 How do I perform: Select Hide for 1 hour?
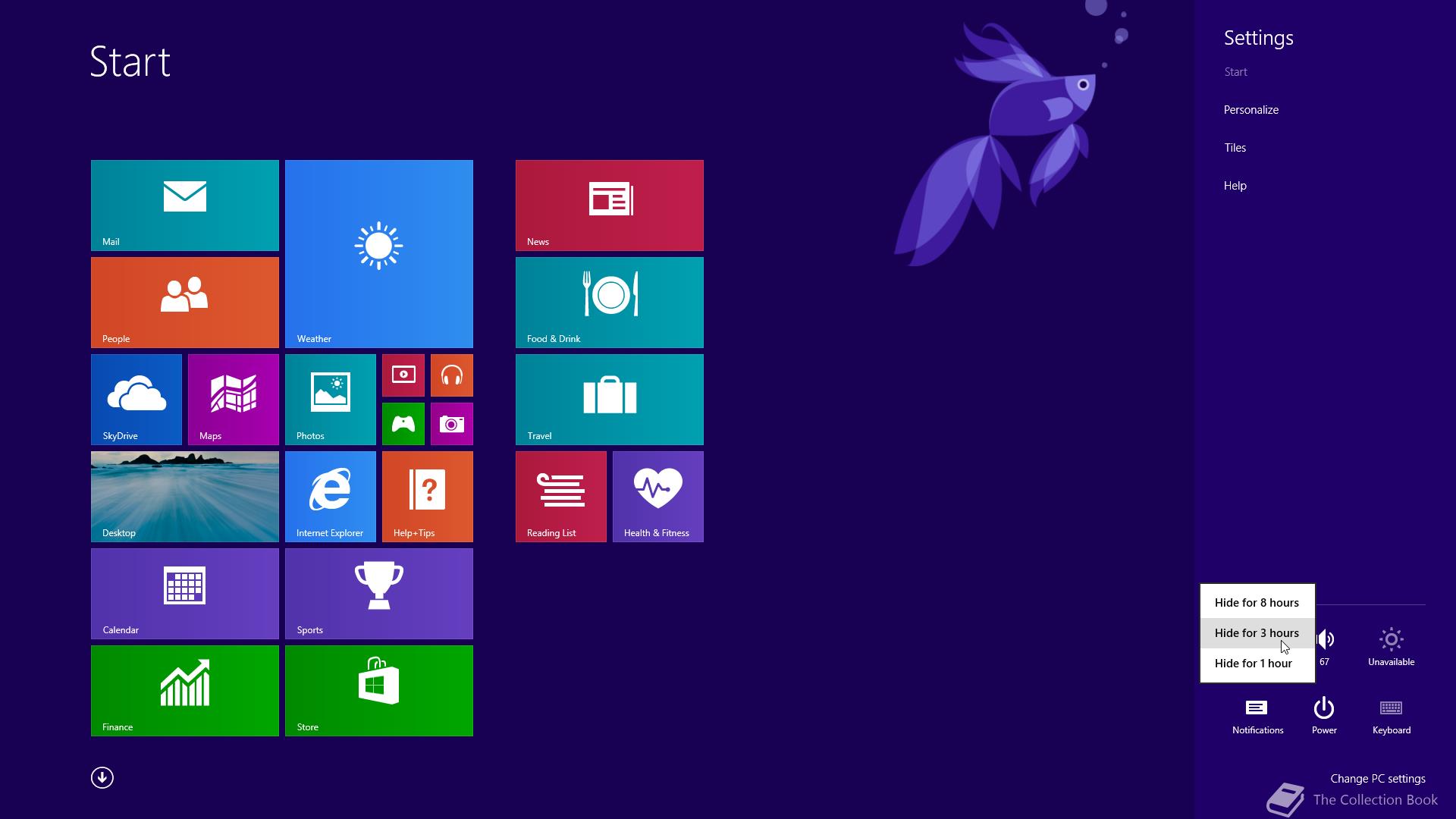click(1257, 664)
